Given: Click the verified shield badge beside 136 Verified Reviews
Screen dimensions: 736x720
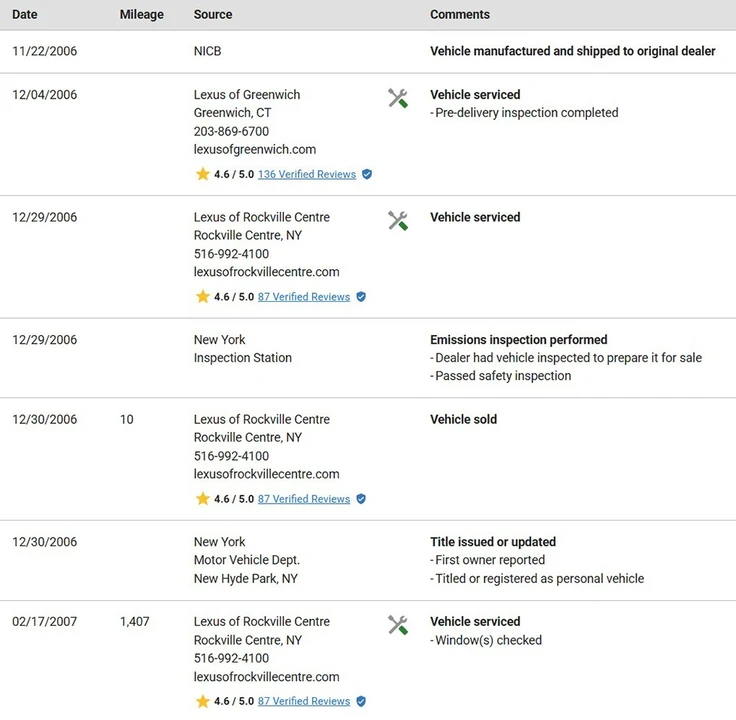Looking at the screenshot, I should coord(367,174).
